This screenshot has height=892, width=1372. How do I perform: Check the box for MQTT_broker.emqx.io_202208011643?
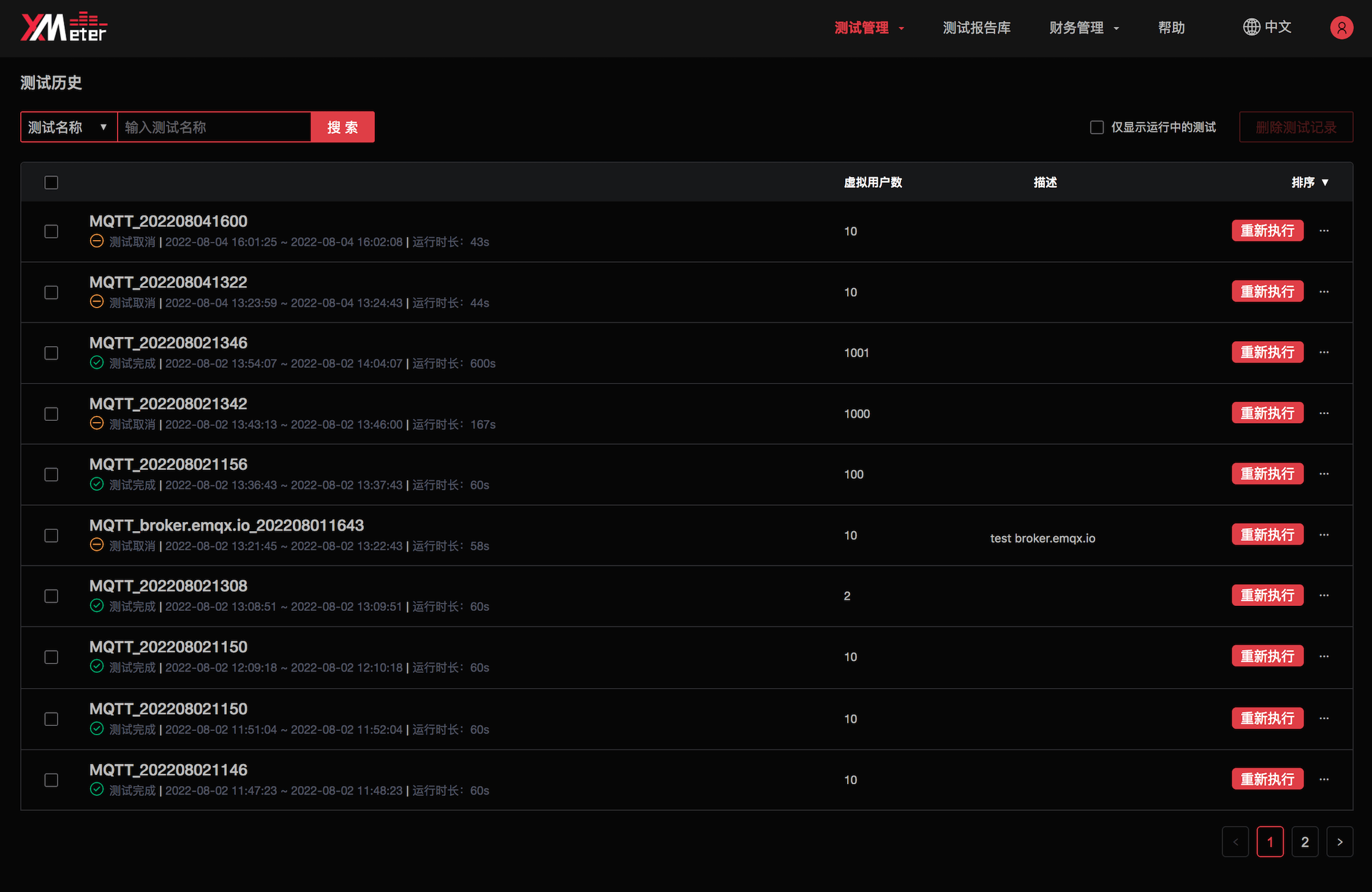[x=51, y=535]
